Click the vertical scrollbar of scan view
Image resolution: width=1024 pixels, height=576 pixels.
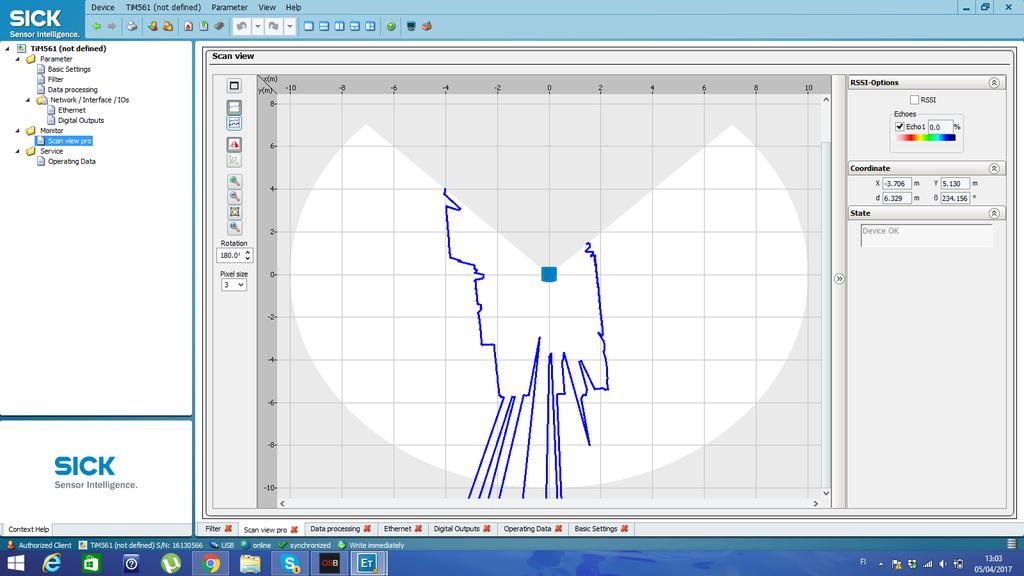click(x=826, y=296)
